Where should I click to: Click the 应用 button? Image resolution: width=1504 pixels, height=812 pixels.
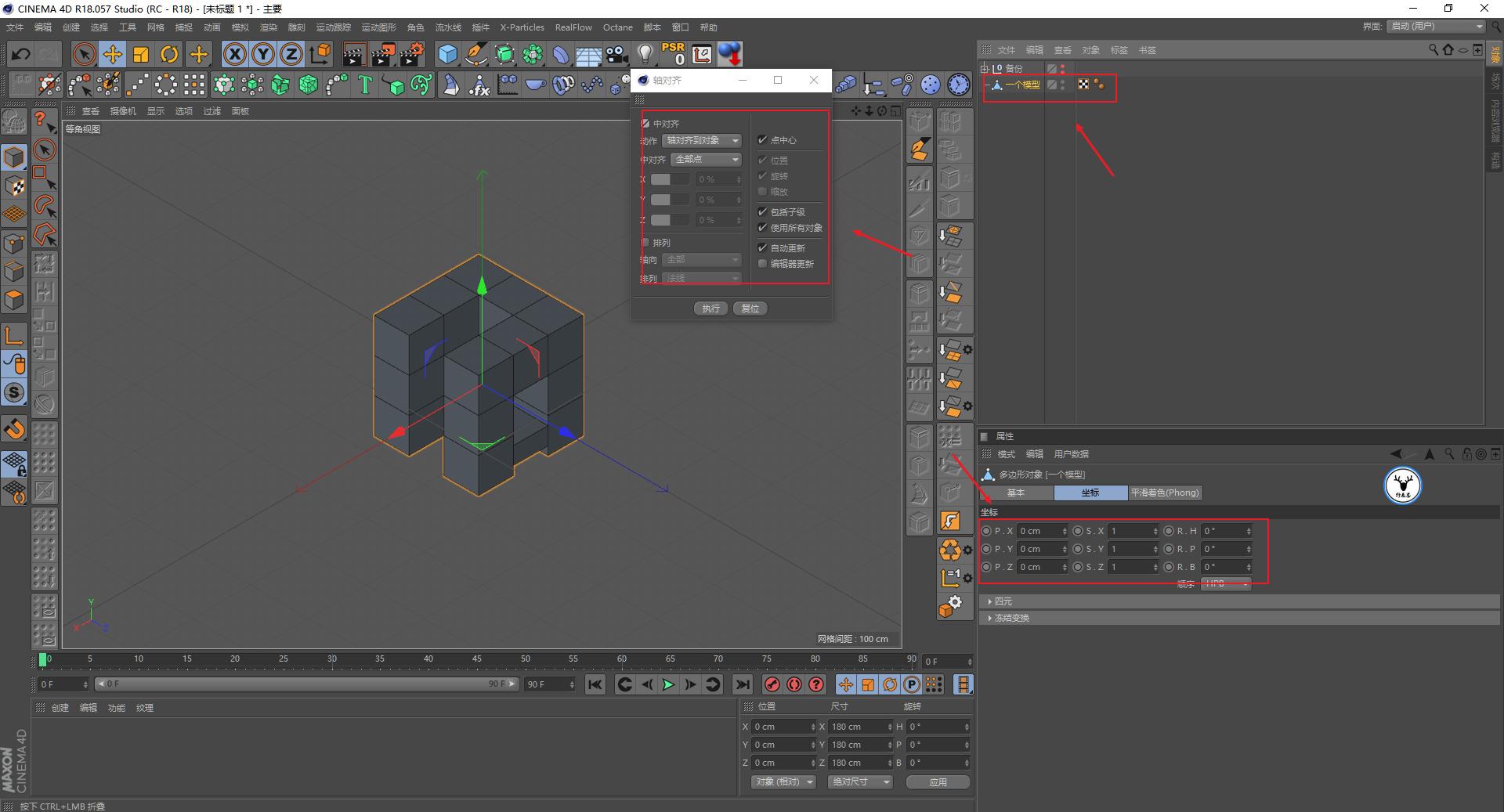(x=938, y=782)
